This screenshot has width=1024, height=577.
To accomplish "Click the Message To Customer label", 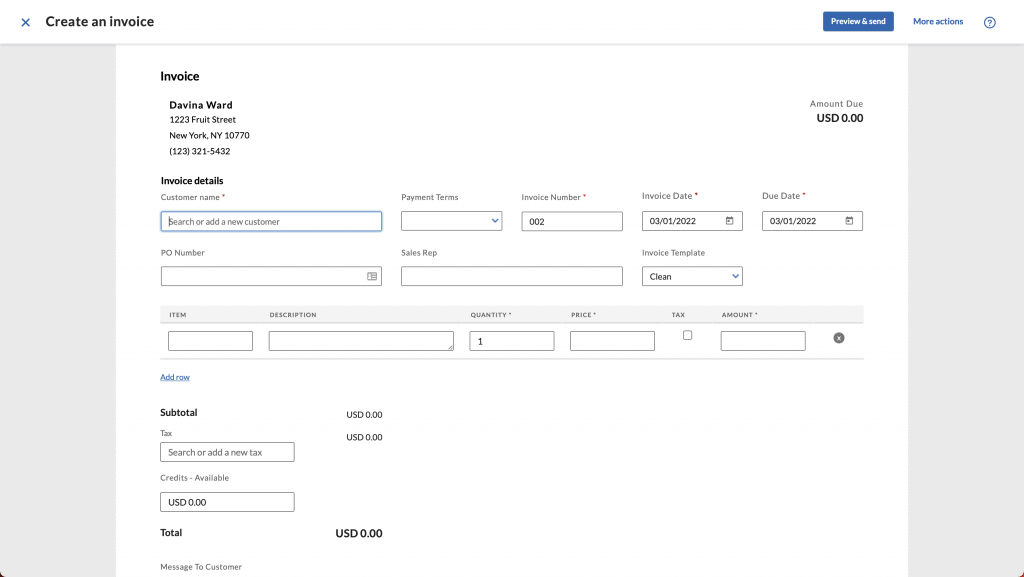I will pos(201,567).
